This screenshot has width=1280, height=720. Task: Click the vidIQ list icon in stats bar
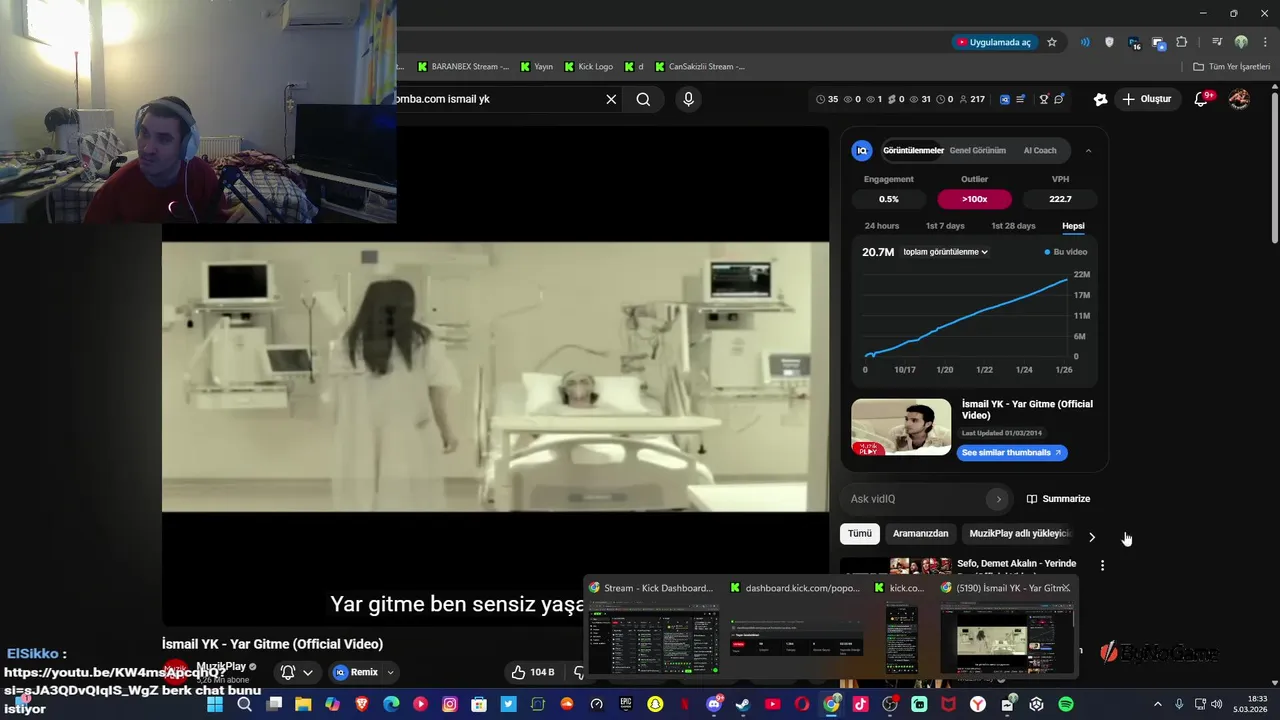[x=1021, y=99]
